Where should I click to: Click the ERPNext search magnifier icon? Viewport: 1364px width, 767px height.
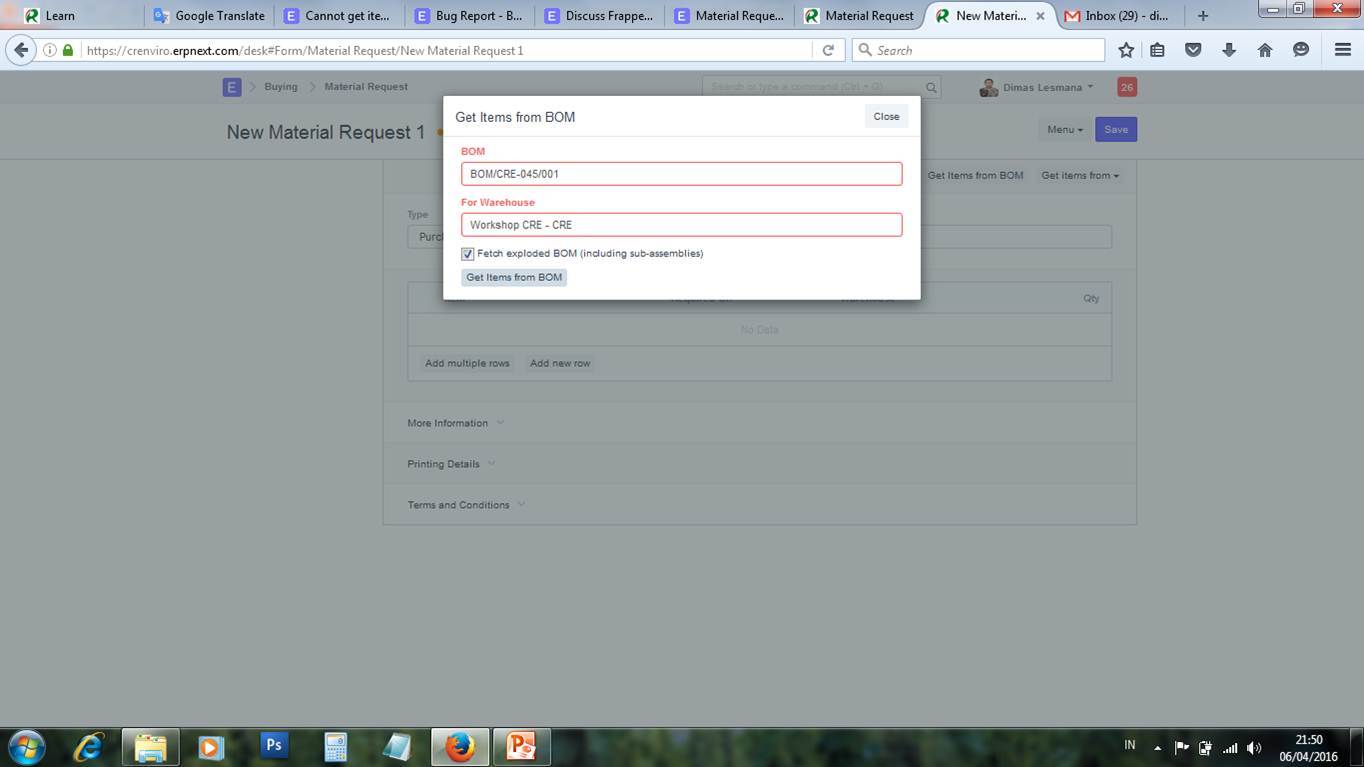pyautogui.click(x=930, y=88)
